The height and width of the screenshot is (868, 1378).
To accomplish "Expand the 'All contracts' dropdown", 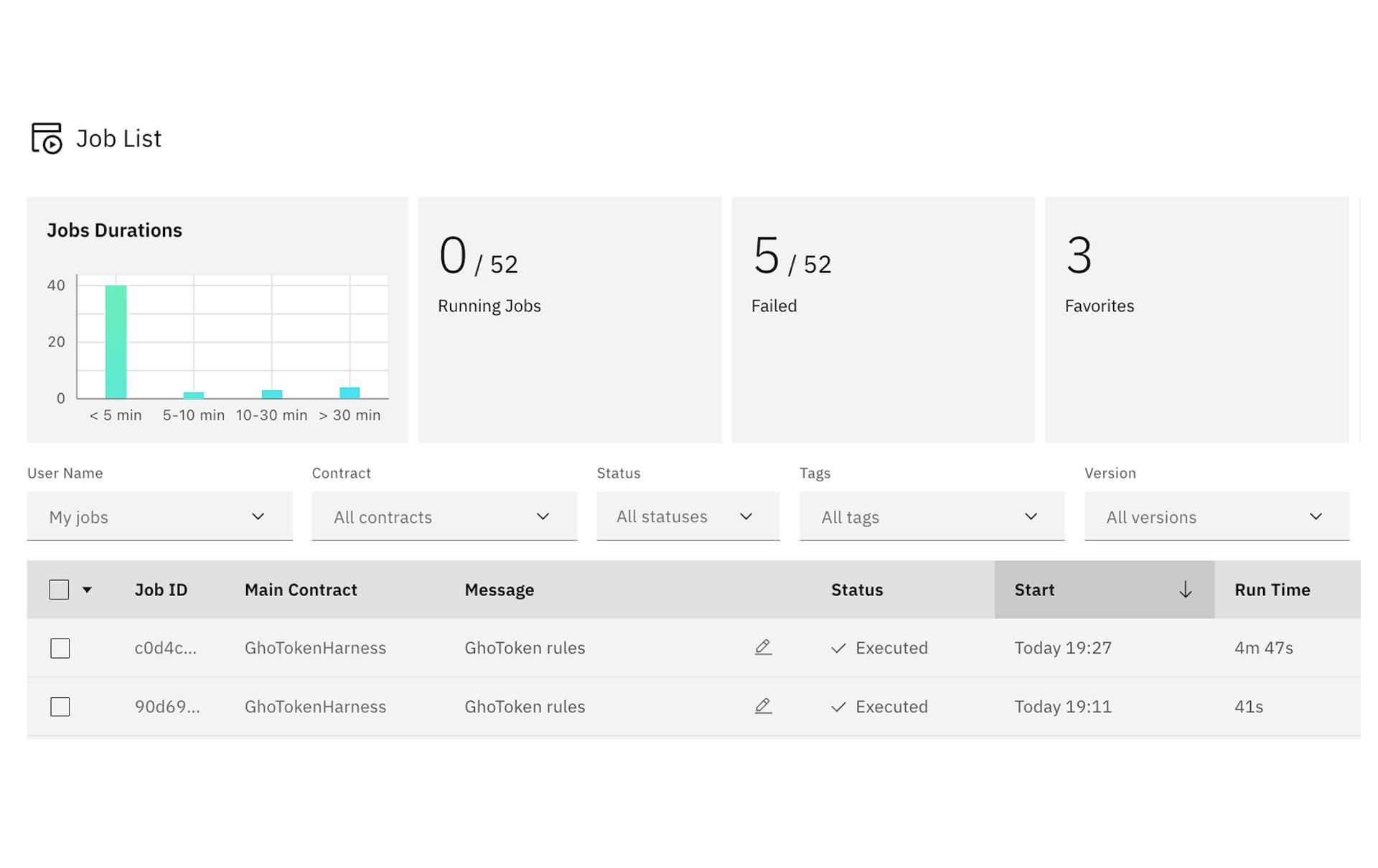I will tap(444, 516).
